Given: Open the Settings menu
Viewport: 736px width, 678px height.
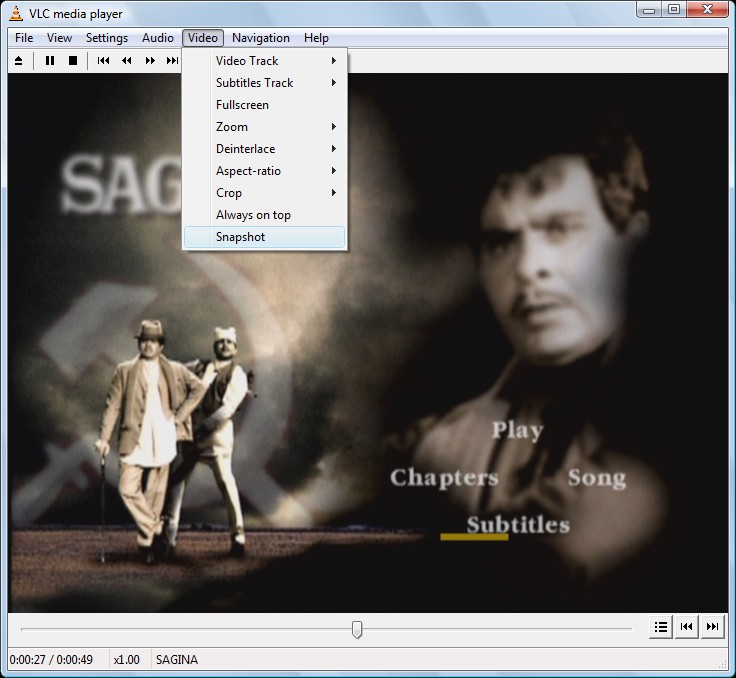Looking at the screenshot, I should [107, 38].
